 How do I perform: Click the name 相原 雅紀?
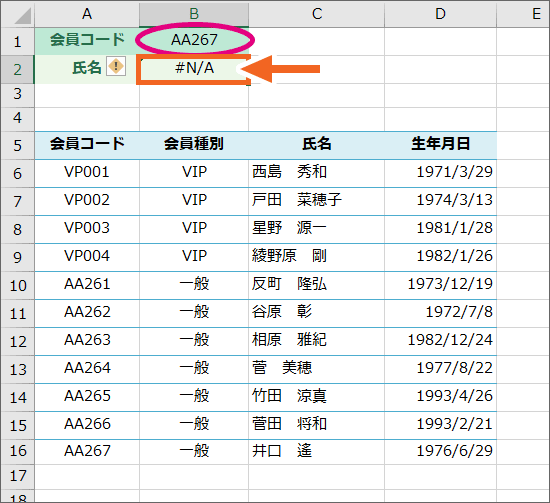289,340
